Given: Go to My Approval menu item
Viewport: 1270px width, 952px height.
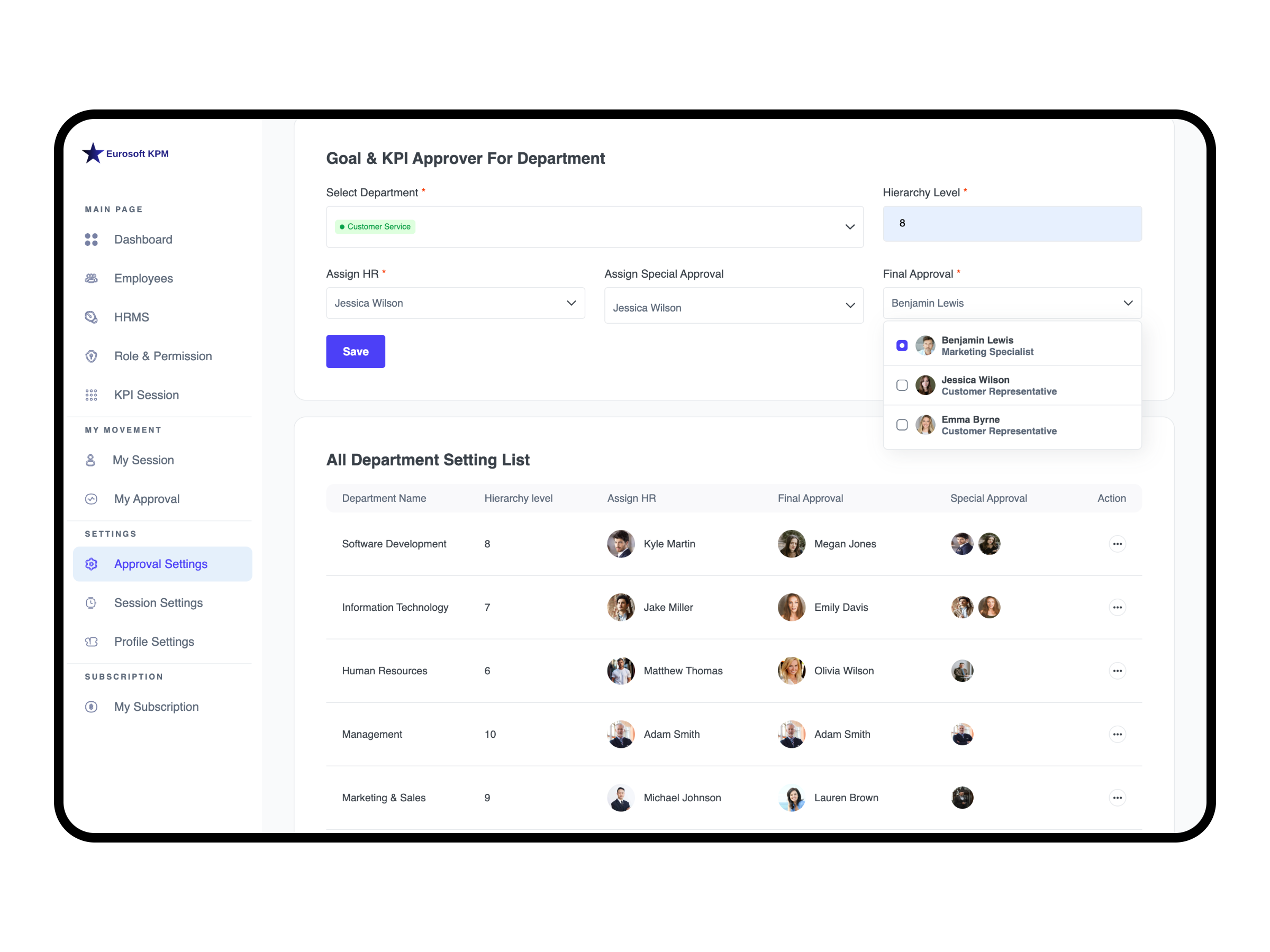Looking at the screenshot, I should [147, 499].
